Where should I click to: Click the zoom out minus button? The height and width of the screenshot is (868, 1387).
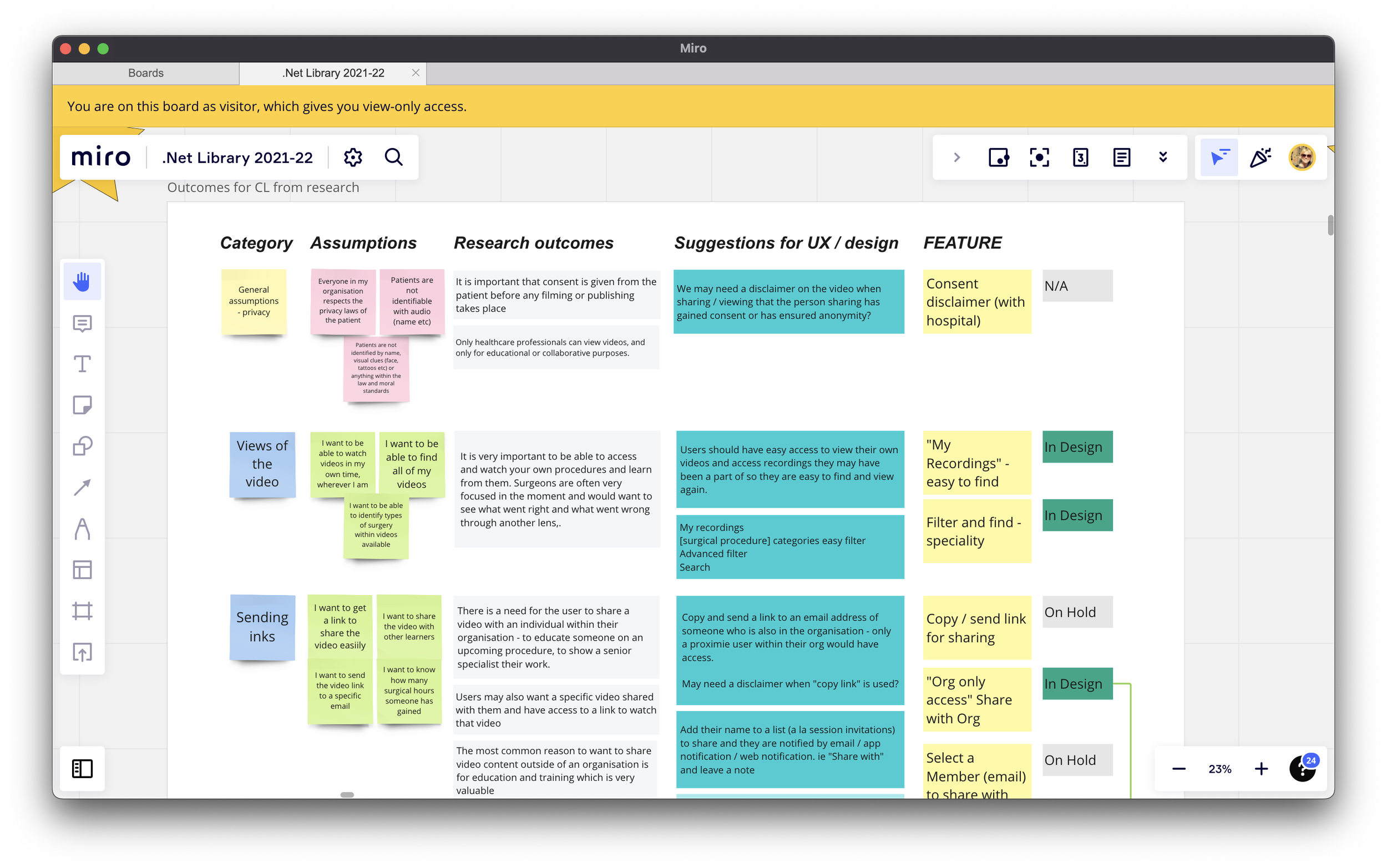pyautogui.click(x=1178, y=769)
